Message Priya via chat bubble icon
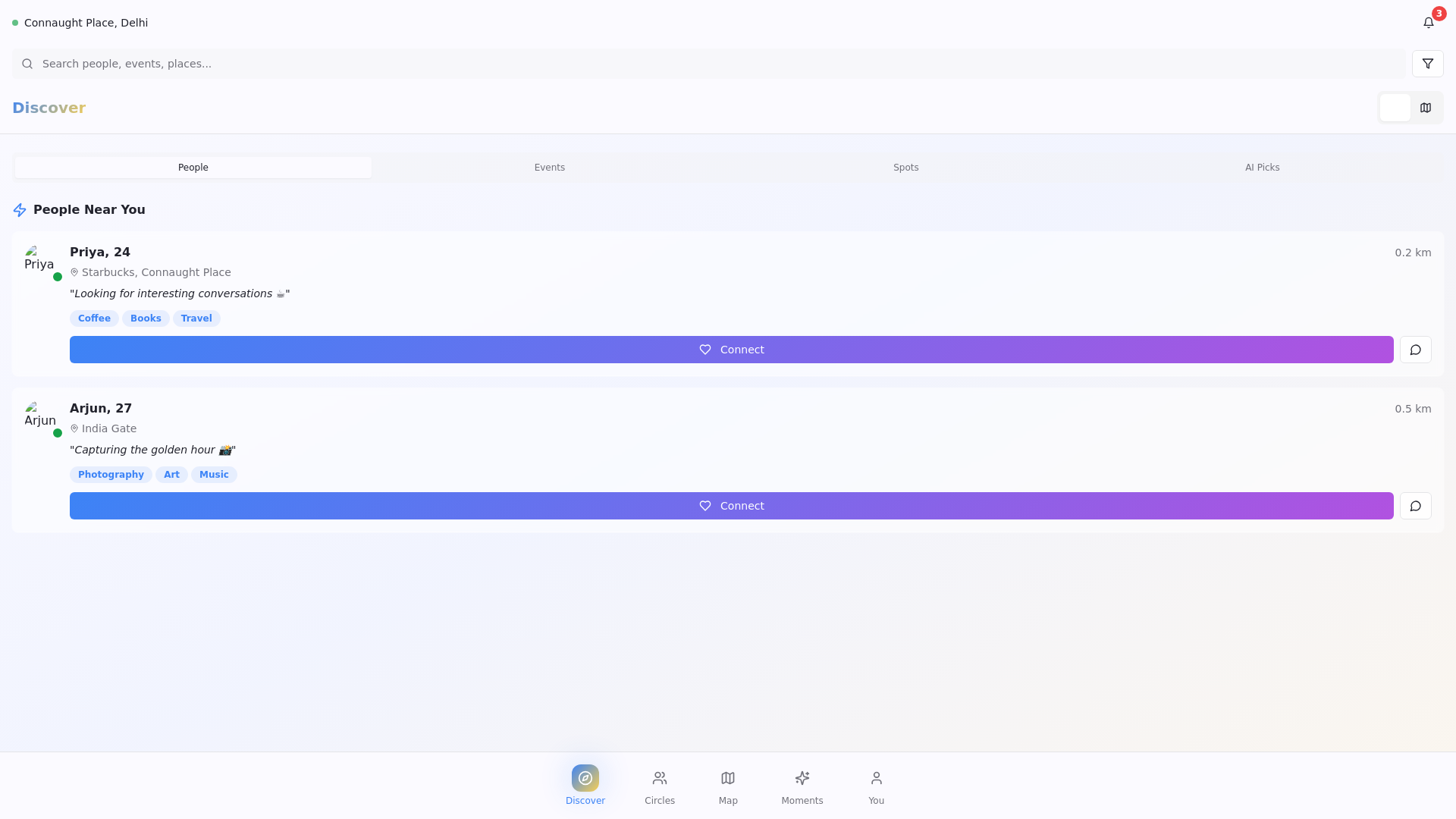The width and height of the screenshot is (1456, 819). coord(1415,350)
